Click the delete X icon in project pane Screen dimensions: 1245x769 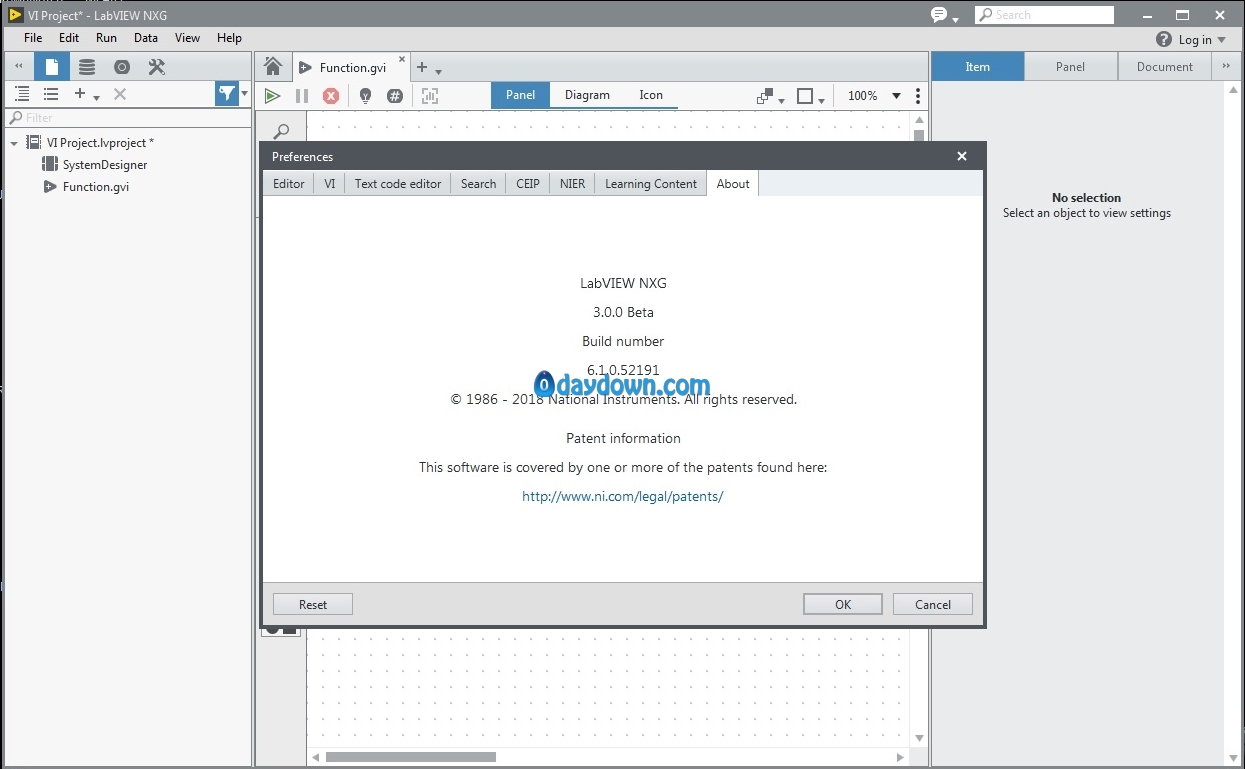click(120, 94)
